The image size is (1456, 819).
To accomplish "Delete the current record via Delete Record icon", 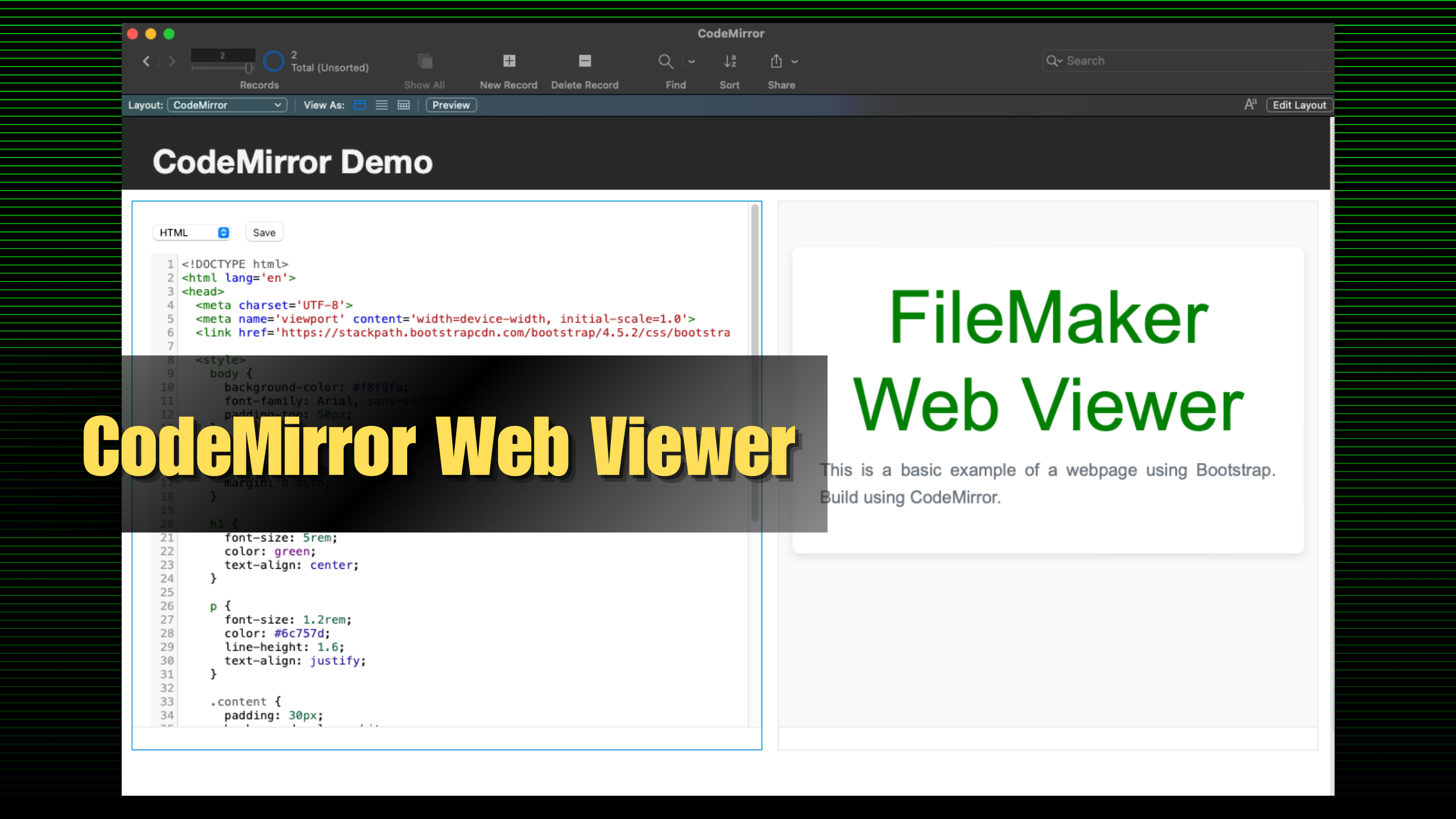I will [x=584, y=61].
